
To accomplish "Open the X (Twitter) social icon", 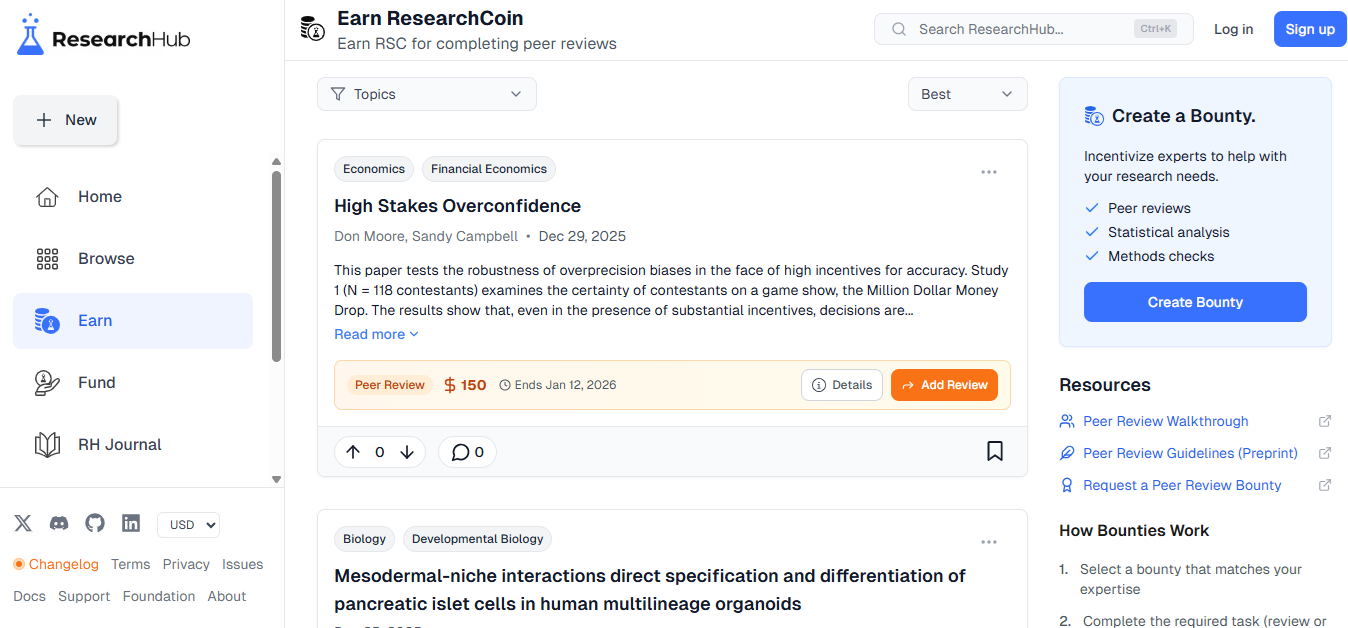I will click(x=23, y=523).
